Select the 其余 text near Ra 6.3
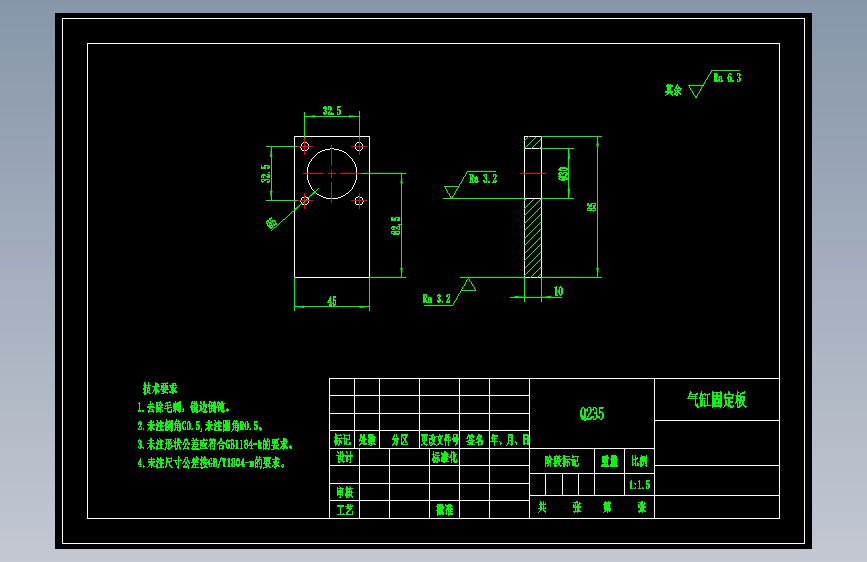The image size is (867, 562). tap(673, 90)
